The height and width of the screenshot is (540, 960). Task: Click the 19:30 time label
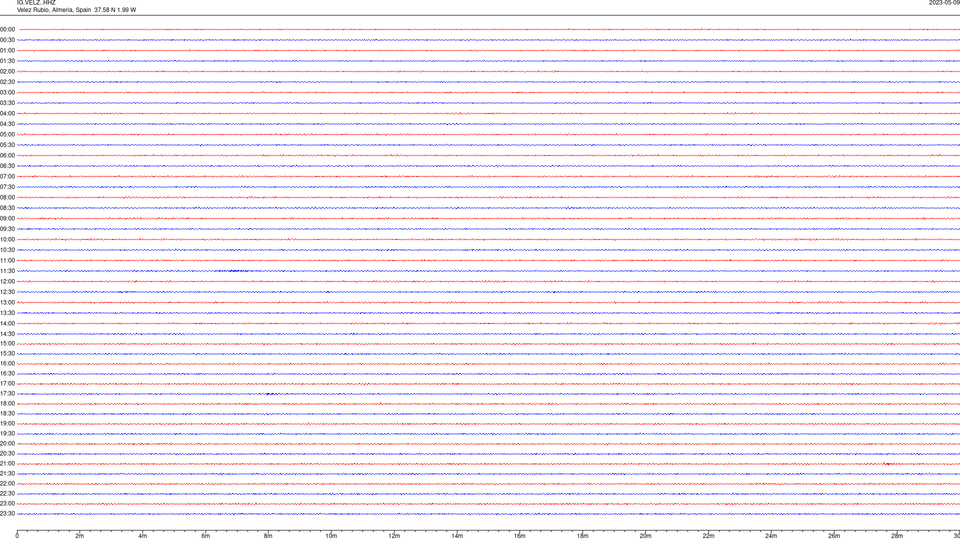[7, 433]
